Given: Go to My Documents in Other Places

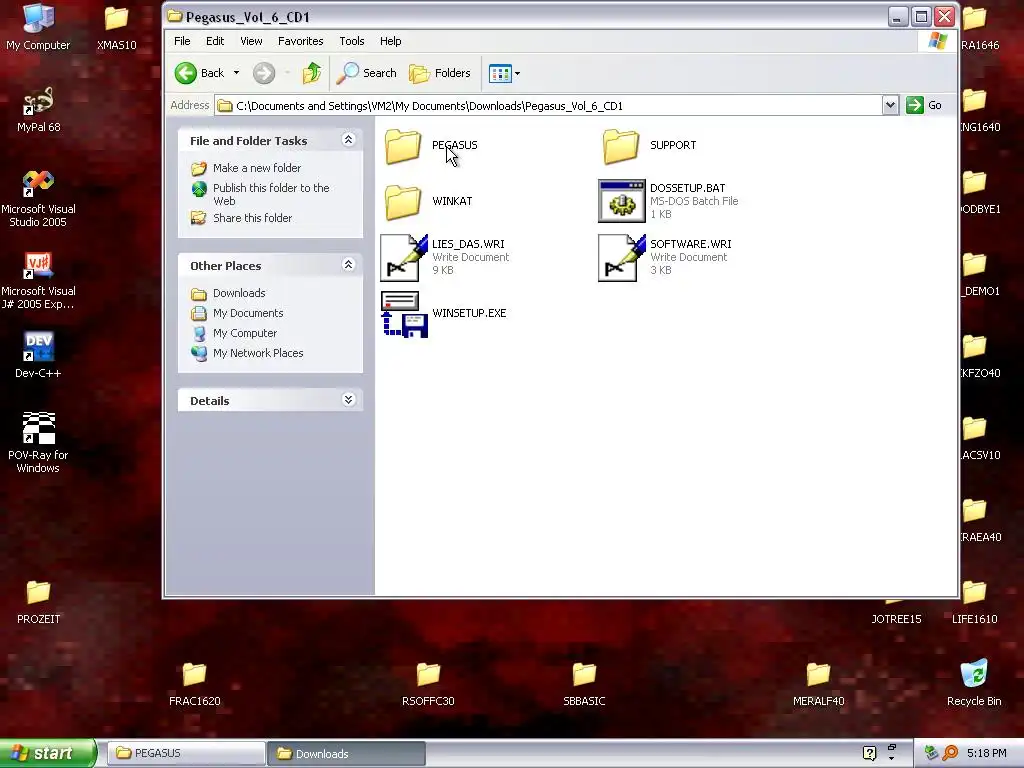Looking at the screenshot, I should coord(248,313).
